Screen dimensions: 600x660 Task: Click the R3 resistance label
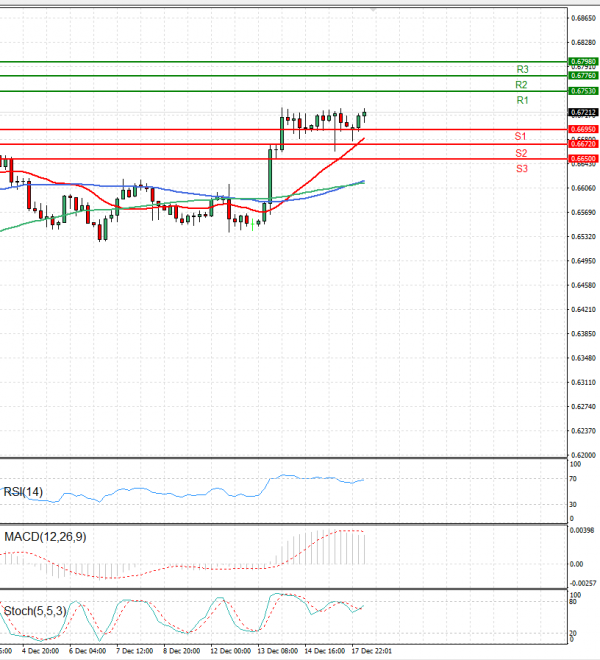522,69
